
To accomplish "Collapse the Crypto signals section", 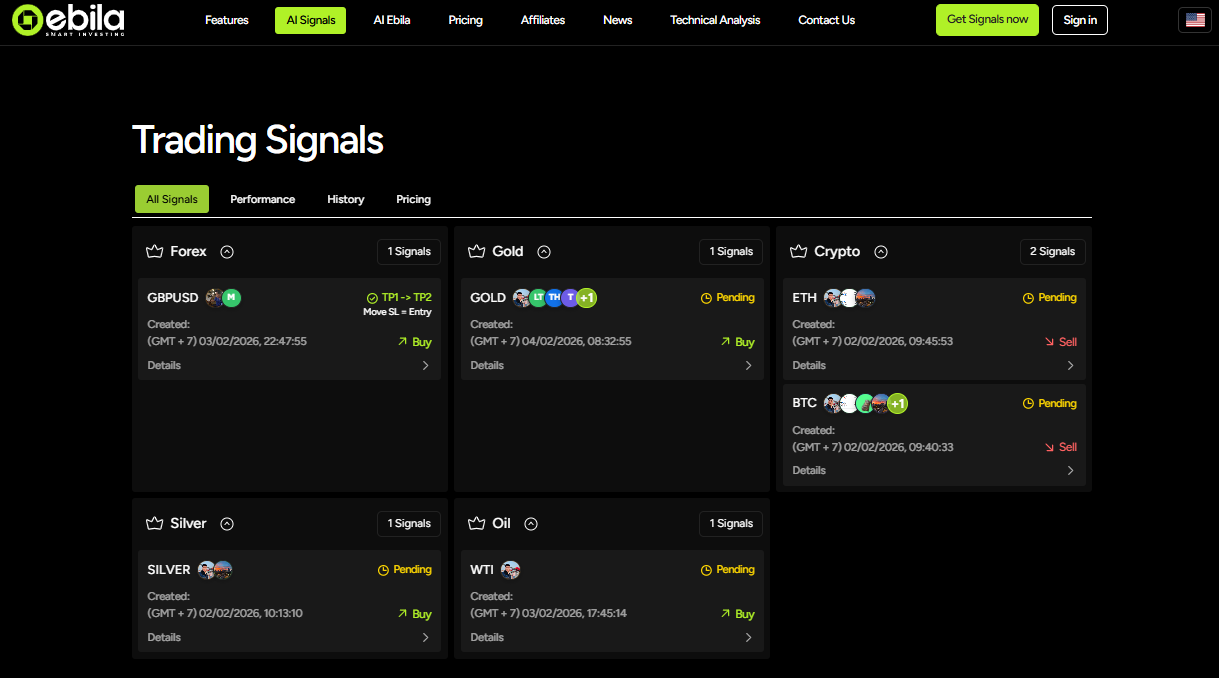I will (881, 252).
